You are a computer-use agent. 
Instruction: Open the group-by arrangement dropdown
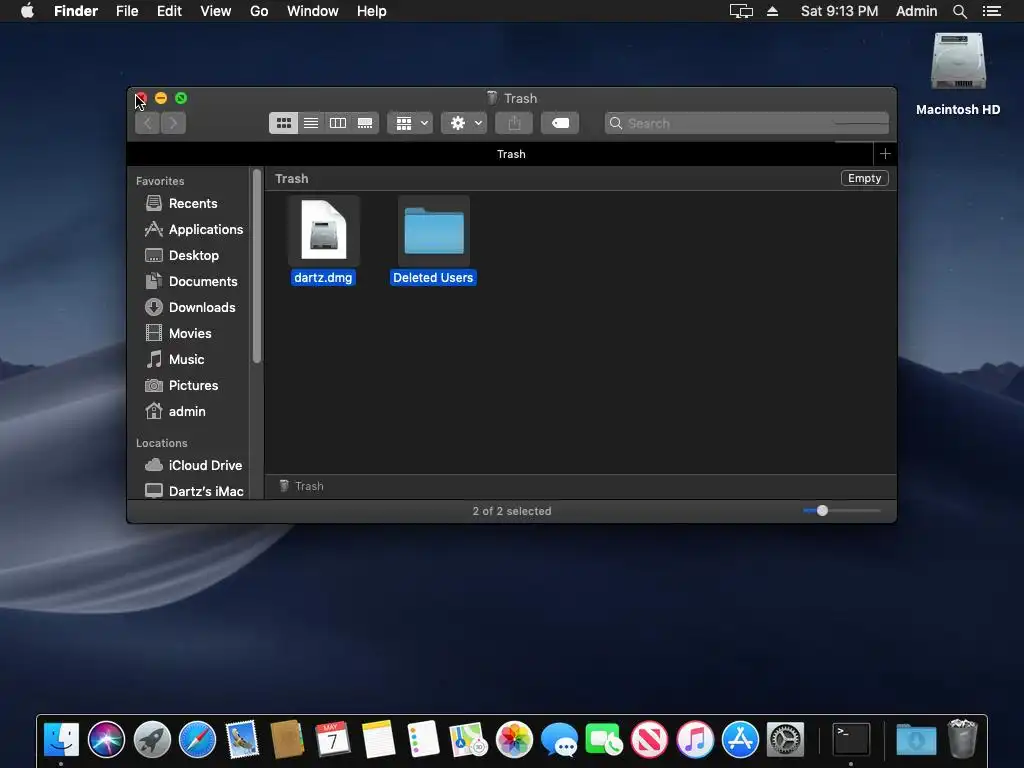(x=410, y=123)
